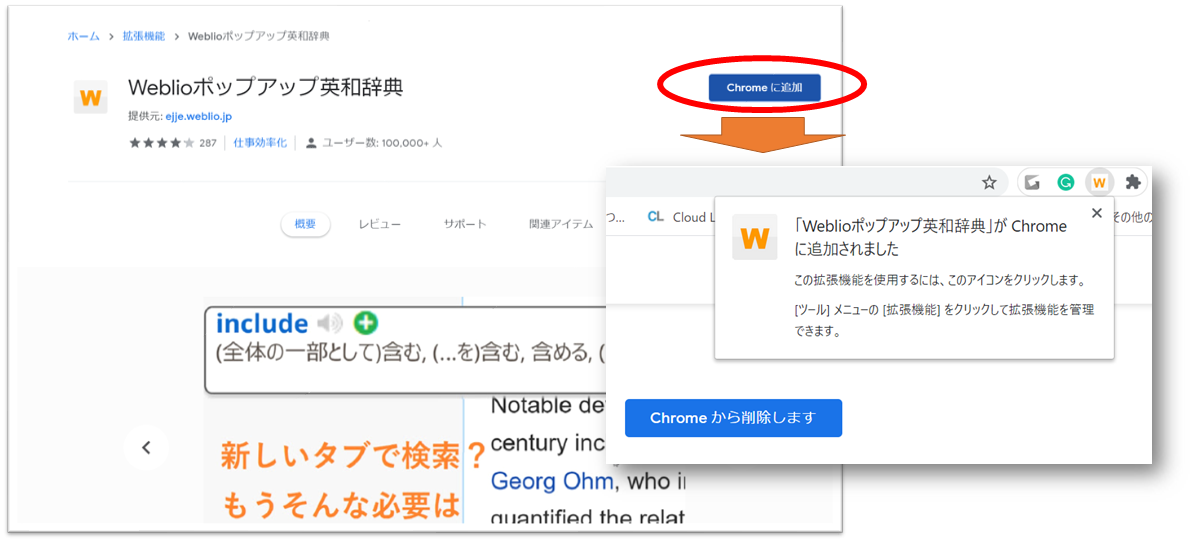Click the ユーザー数: 100,000+ 人 text
Viewport: 1194px width, 542px height.
click(382, 142)
